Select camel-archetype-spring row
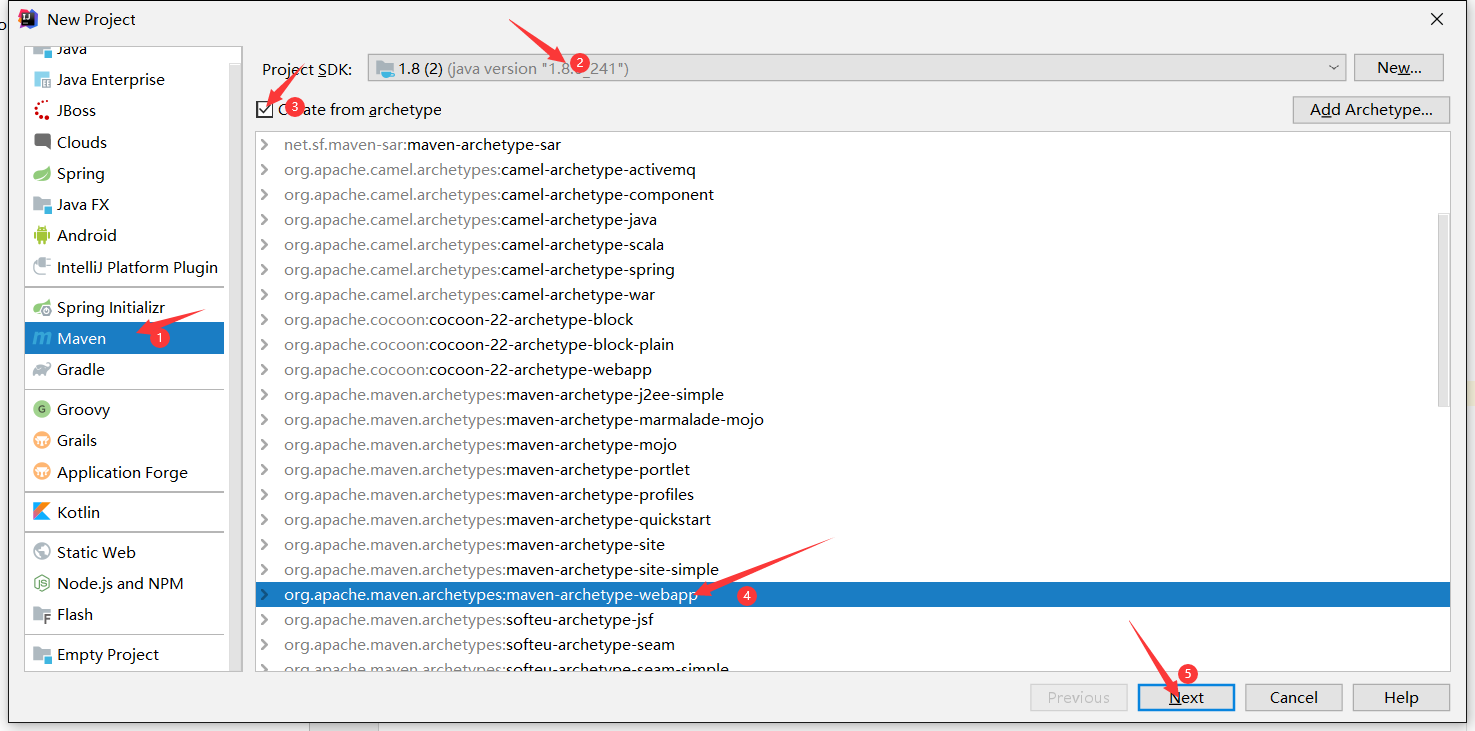Viewport: 1475px width, 731px height. pos(853,270)
